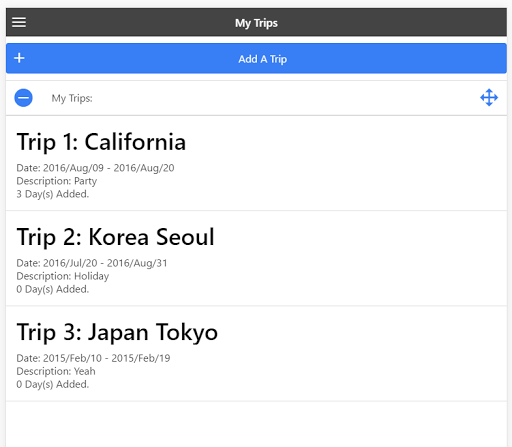Click empty area below Trip 3

point(256,424)
